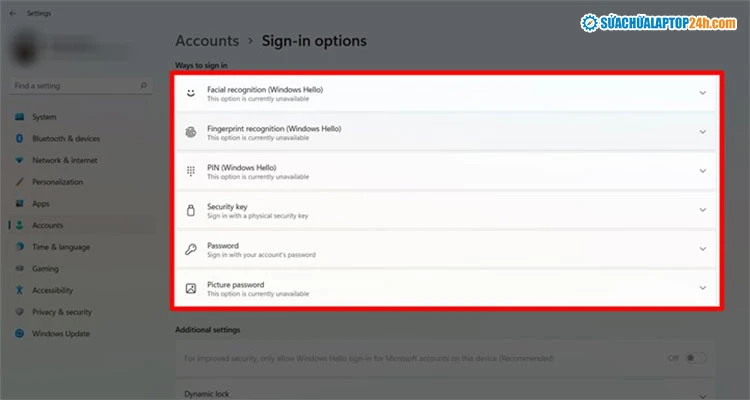Click the Bluetooth & devices sidebar icon
This screenshot has width=750, height=400.
coord(20,138)
